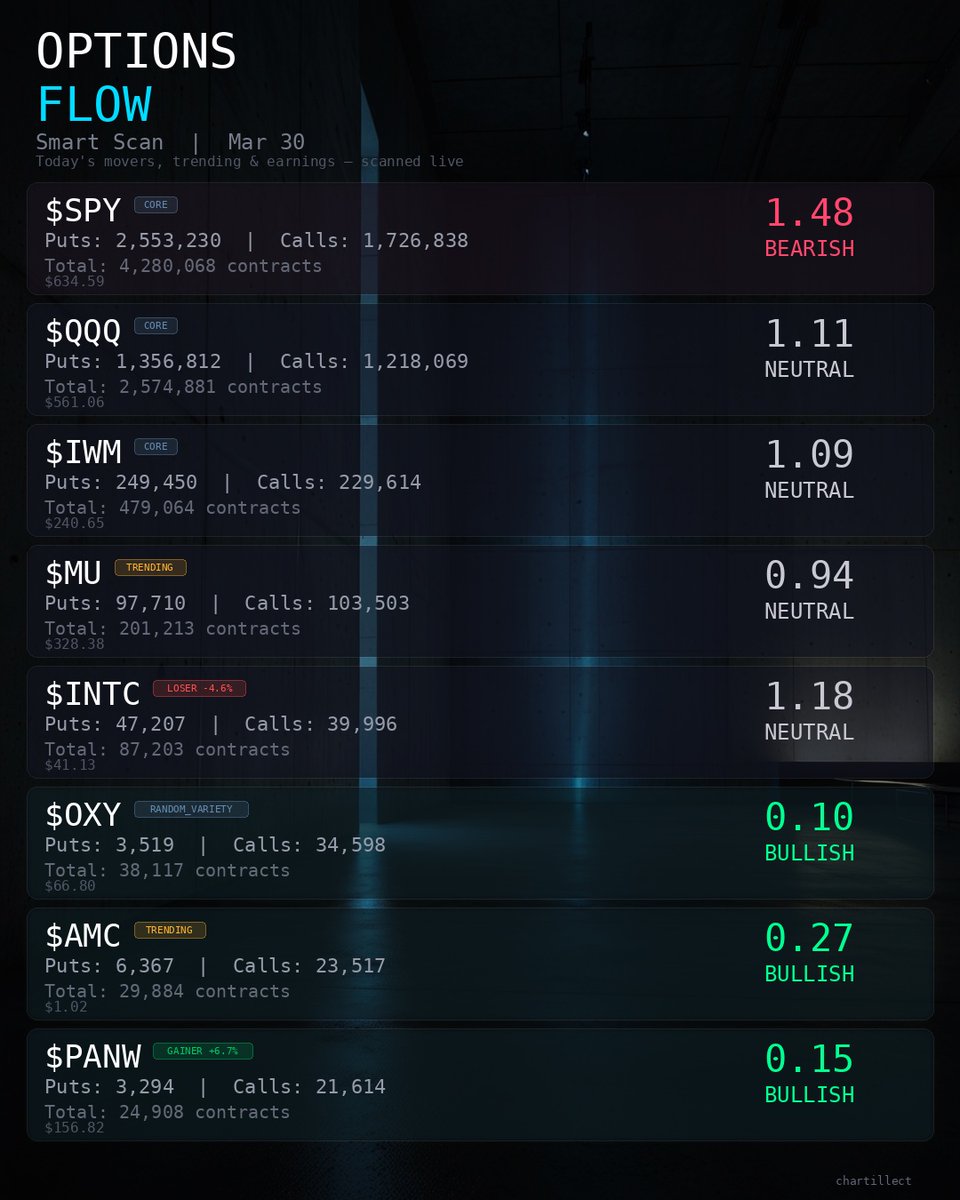
Task: Click Total: 201,213 contracts
Action: [x=173, y=629]
